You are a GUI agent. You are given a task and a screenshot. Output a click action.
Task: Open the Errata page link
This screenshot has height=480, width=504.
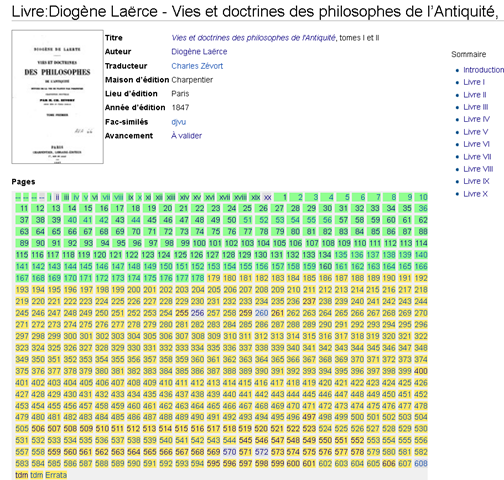56,475
